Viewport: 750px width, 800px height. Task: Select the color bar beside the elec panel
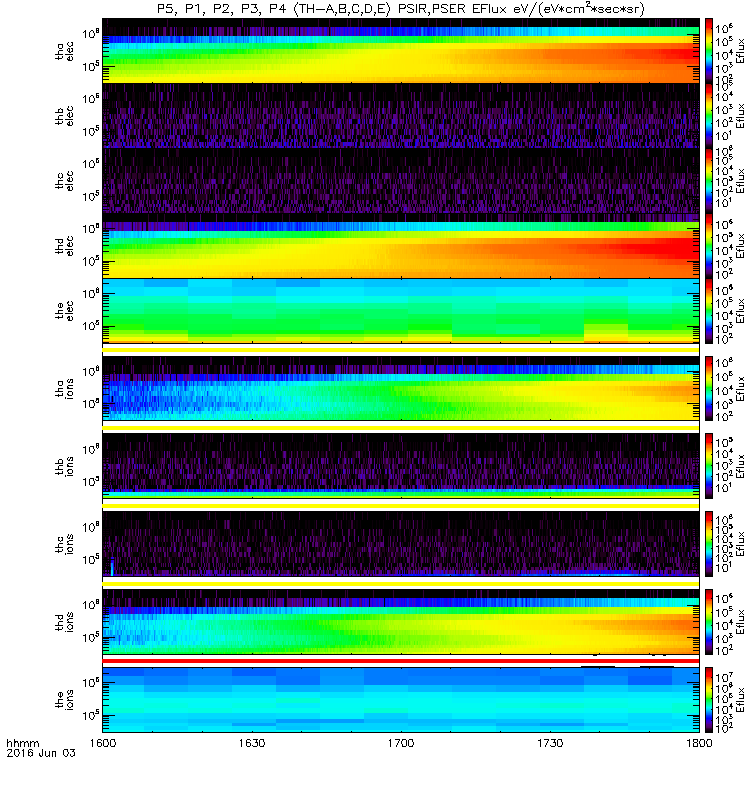709,311
